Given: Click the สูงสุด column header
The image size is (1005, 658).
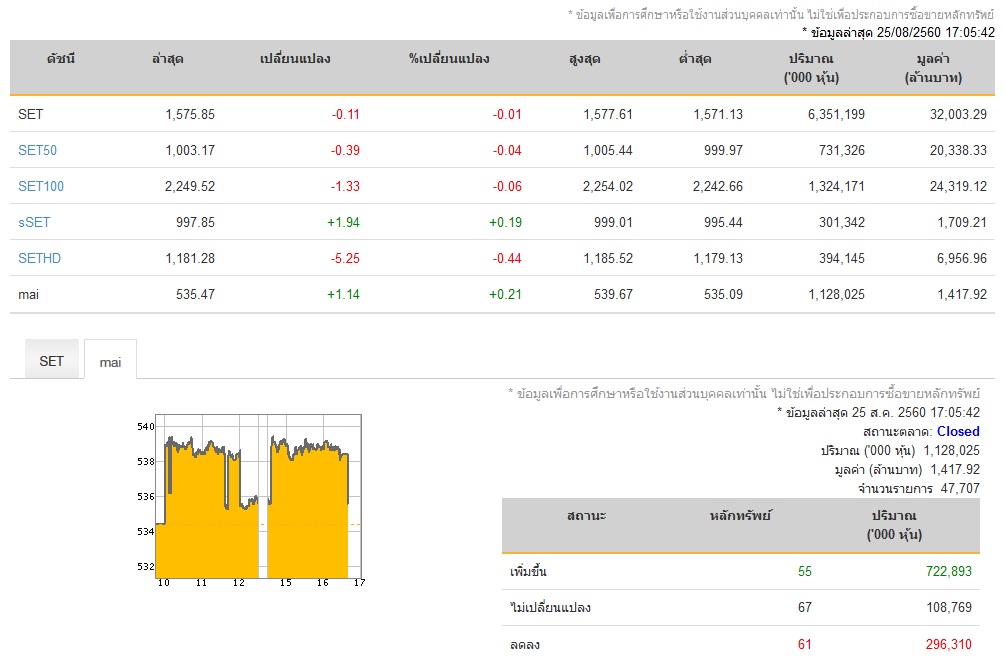Looking at the screenshot, I should pyautogui.click(x=585, y=59).
